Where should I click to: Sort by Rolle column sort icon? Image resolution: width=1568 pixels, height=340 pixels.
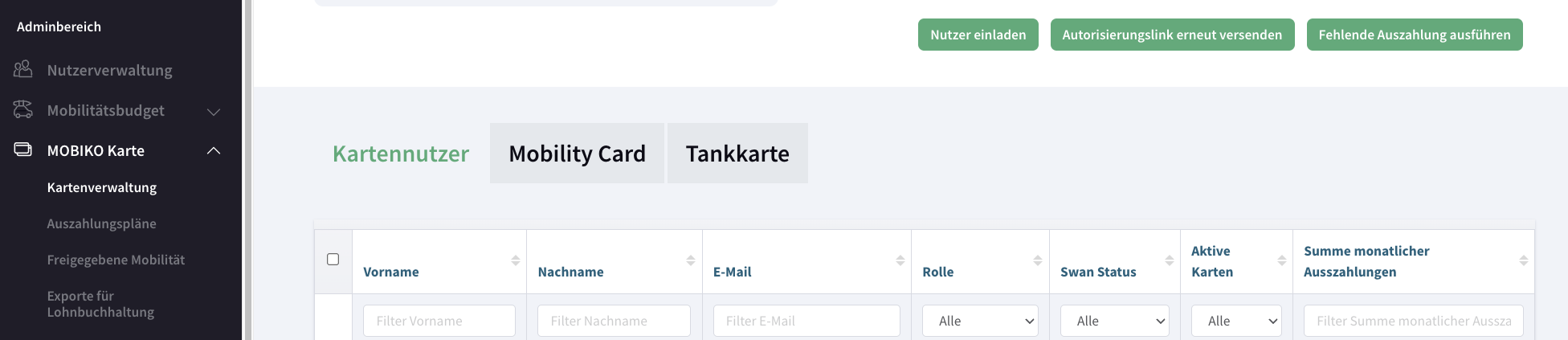pos(1038,260)
